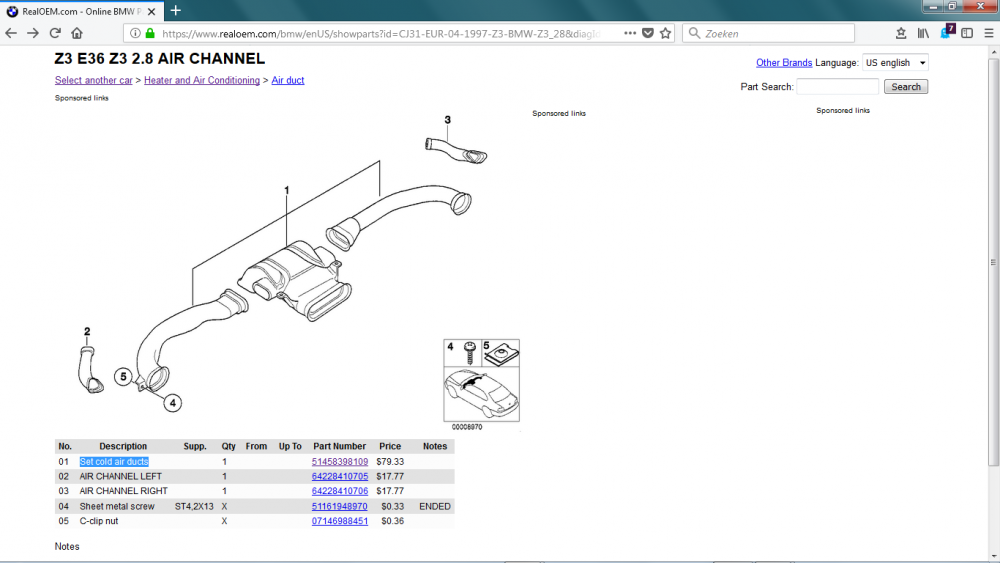Open the page actions three-dot menu

tap(629, 33)
